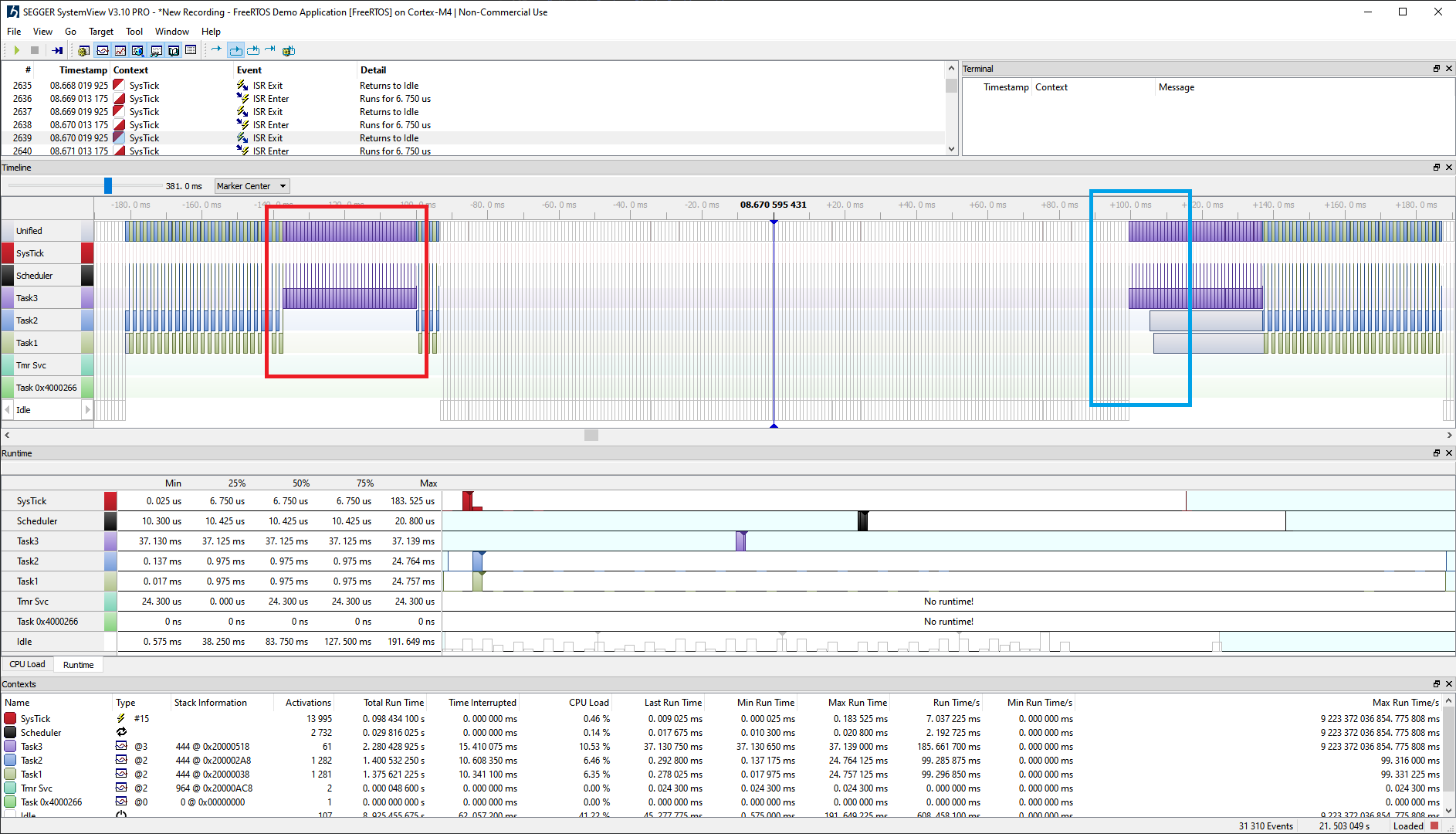Click the Total Run Time column header
Screen dimensions: 1456x834
coord(393,703)
